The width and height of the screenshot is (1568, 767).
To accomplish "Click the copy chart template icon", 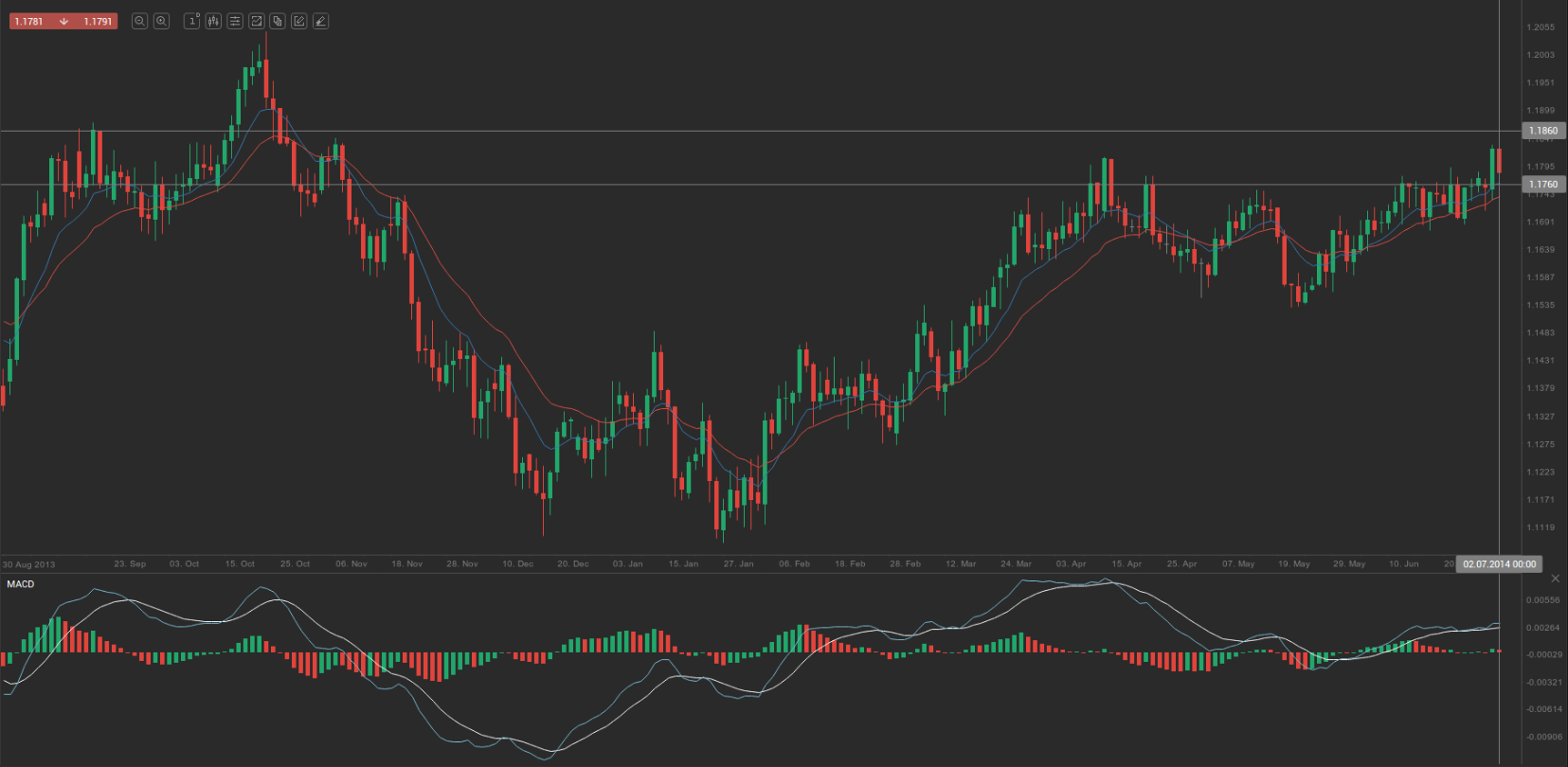I will 278,21.
